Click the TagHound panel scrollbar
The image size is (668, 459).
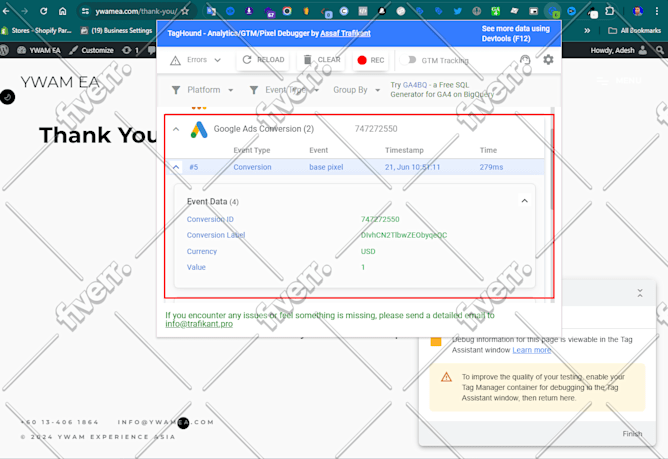[x=552, y=169]
